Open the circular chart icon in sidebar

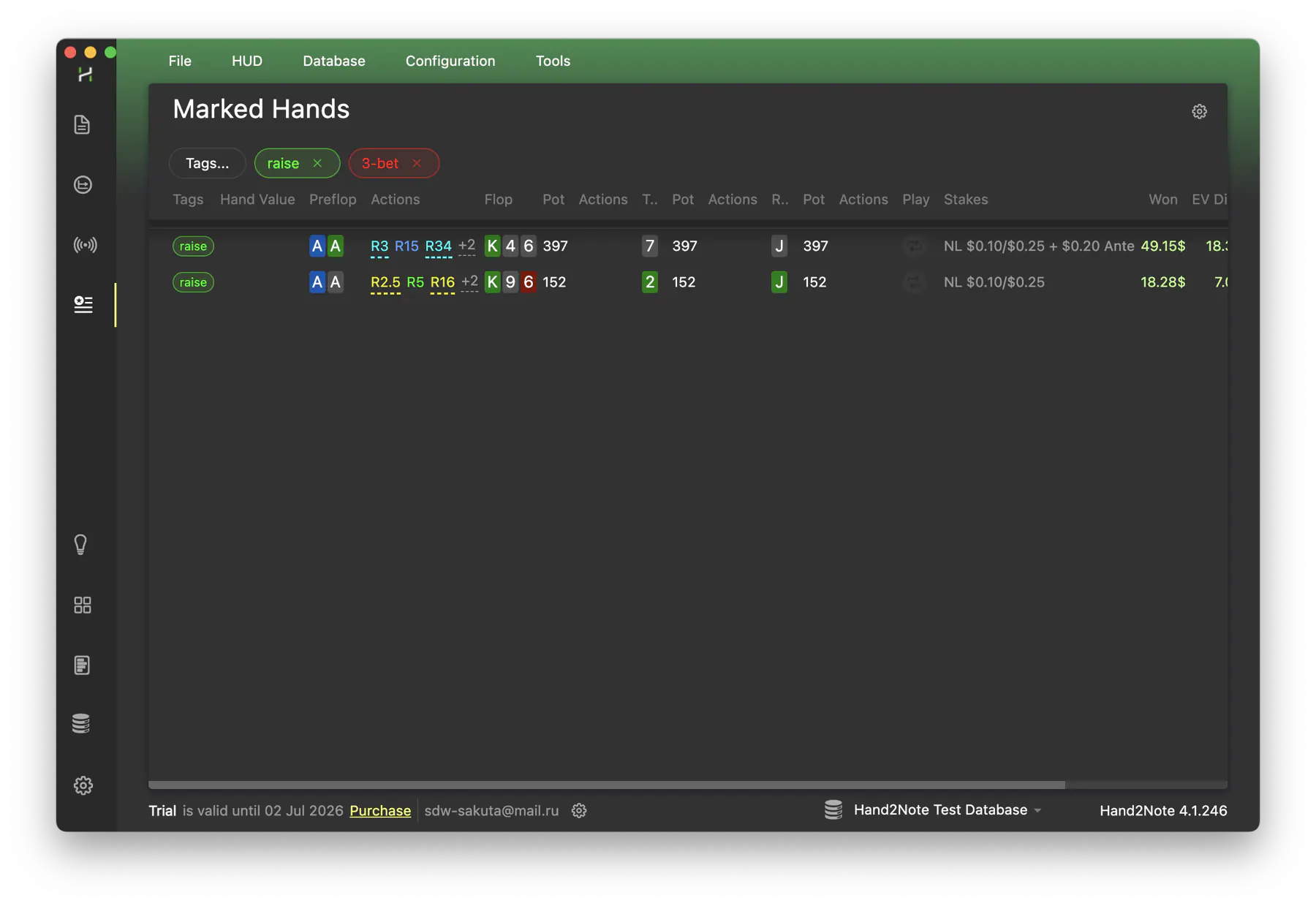83,184
